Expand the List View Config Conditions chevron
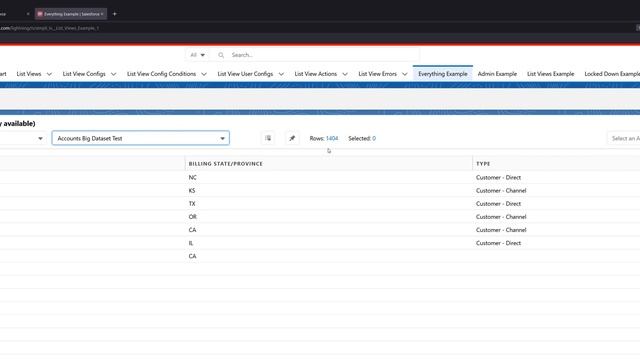The width and height of the screenshot is (640, 360). click(204, 74)
